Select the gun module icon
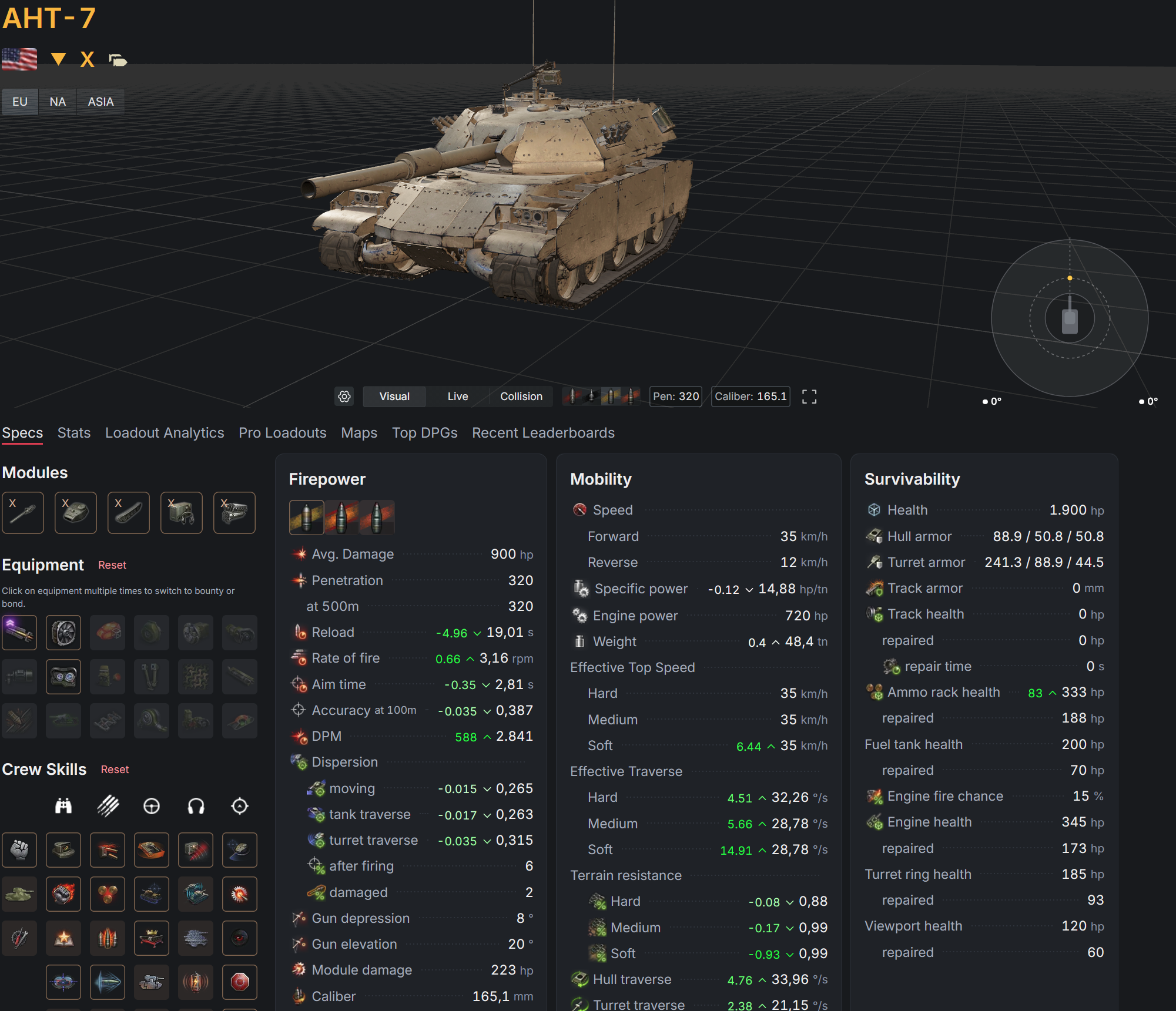The height and width of the screenshot is (1011, 1176). (23, 513)
